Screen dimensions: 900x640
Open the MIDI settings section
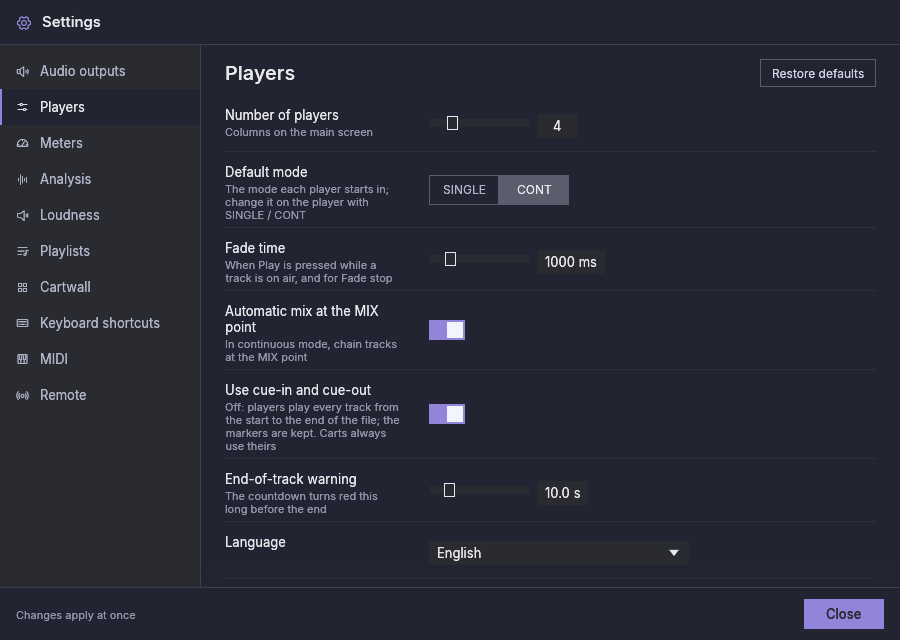(x=100, y=359)
